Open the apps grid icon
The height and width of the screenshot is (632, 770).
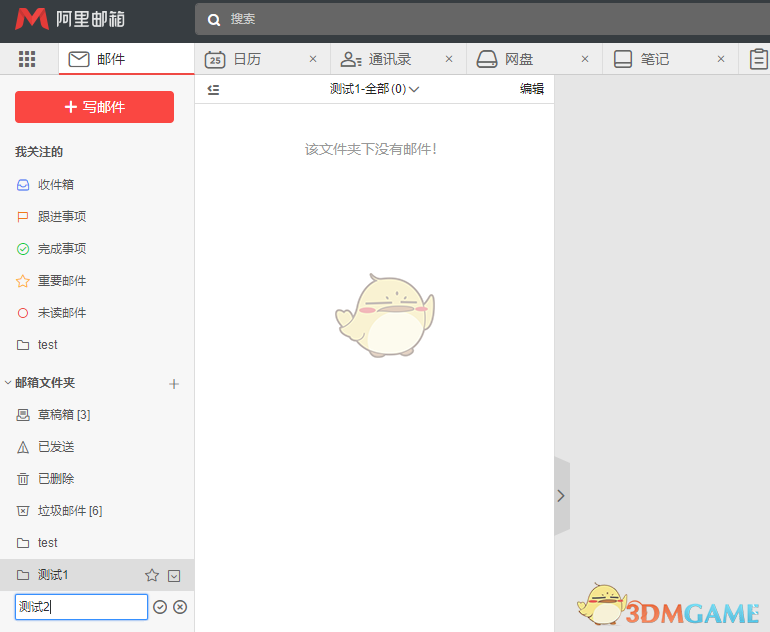pos(27,59)
